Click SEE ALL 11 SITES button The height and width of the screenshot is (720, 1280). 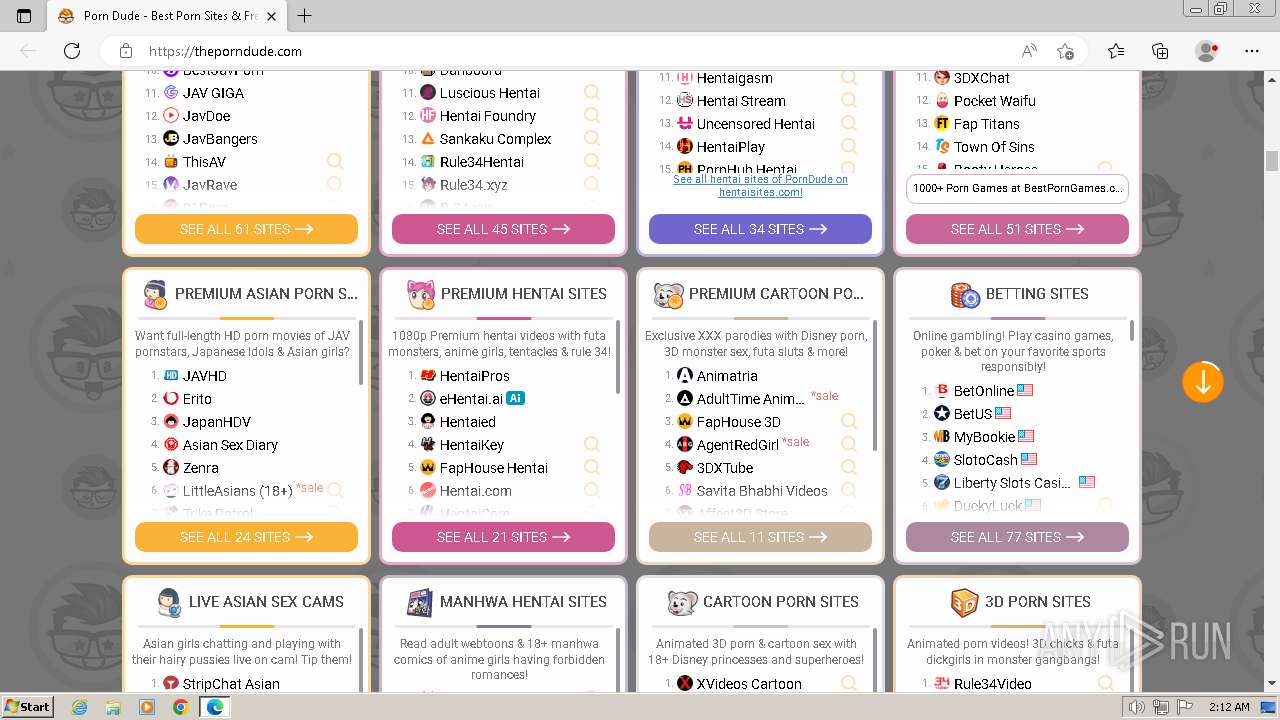pyautogui.click(x=760, y=537)
